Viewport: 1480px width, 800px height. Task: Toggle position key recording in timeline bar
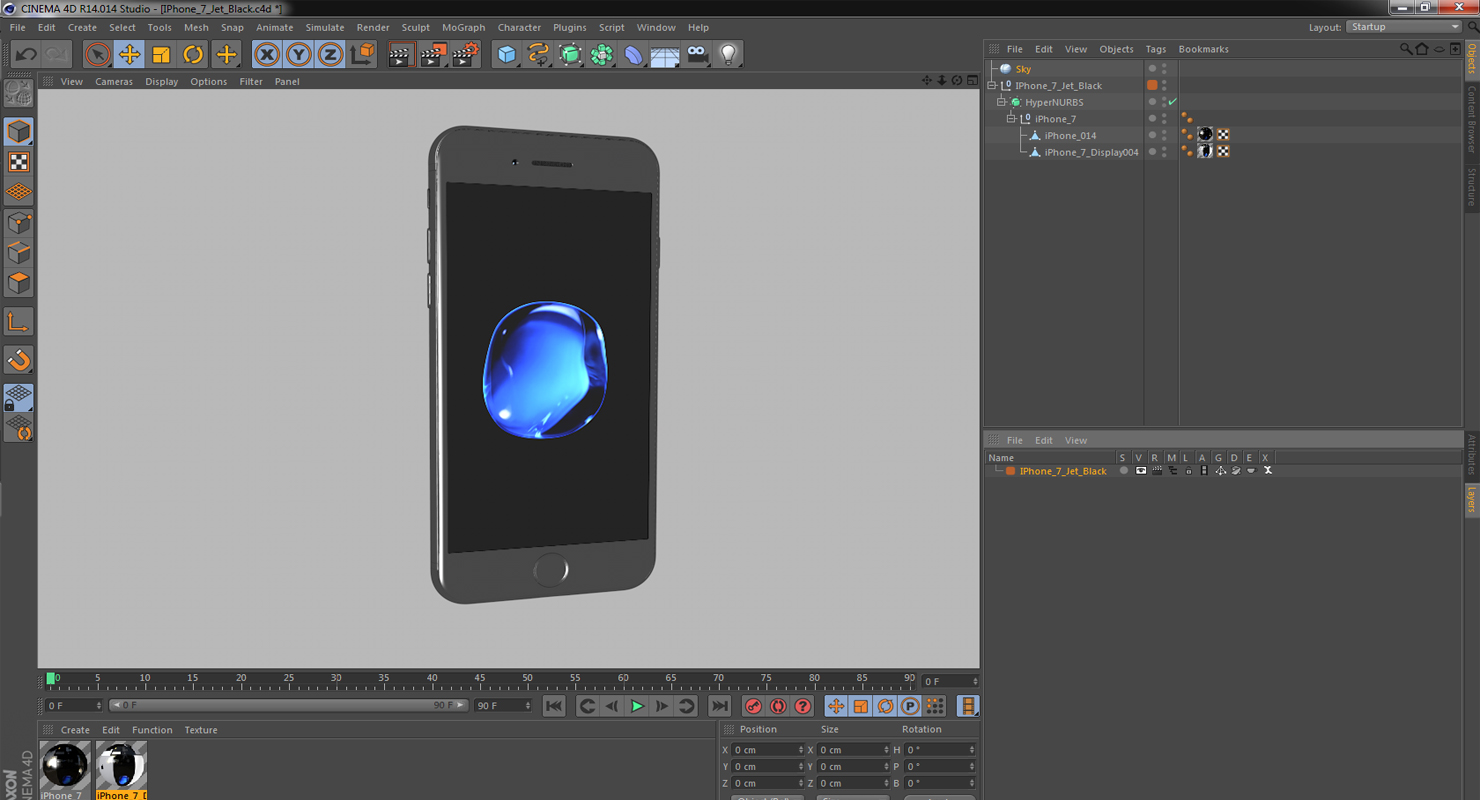[x=836, y=706]
